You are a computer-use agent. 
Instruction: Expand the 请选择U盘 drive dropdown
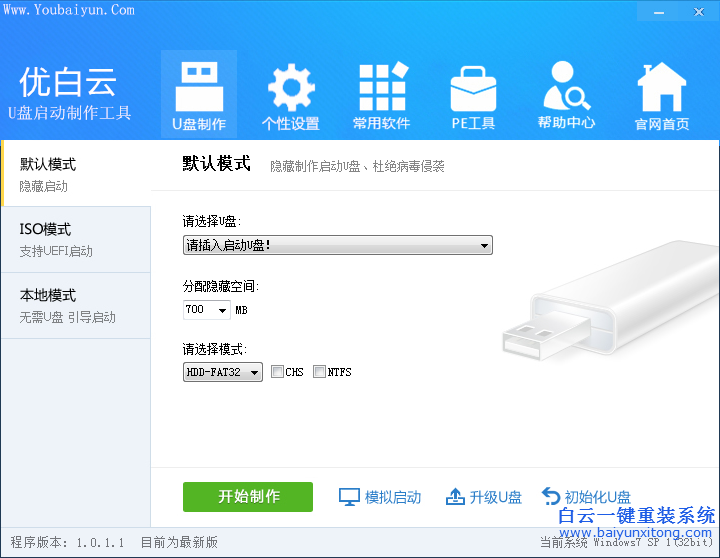pyautogui.click(x=337, y=245)
